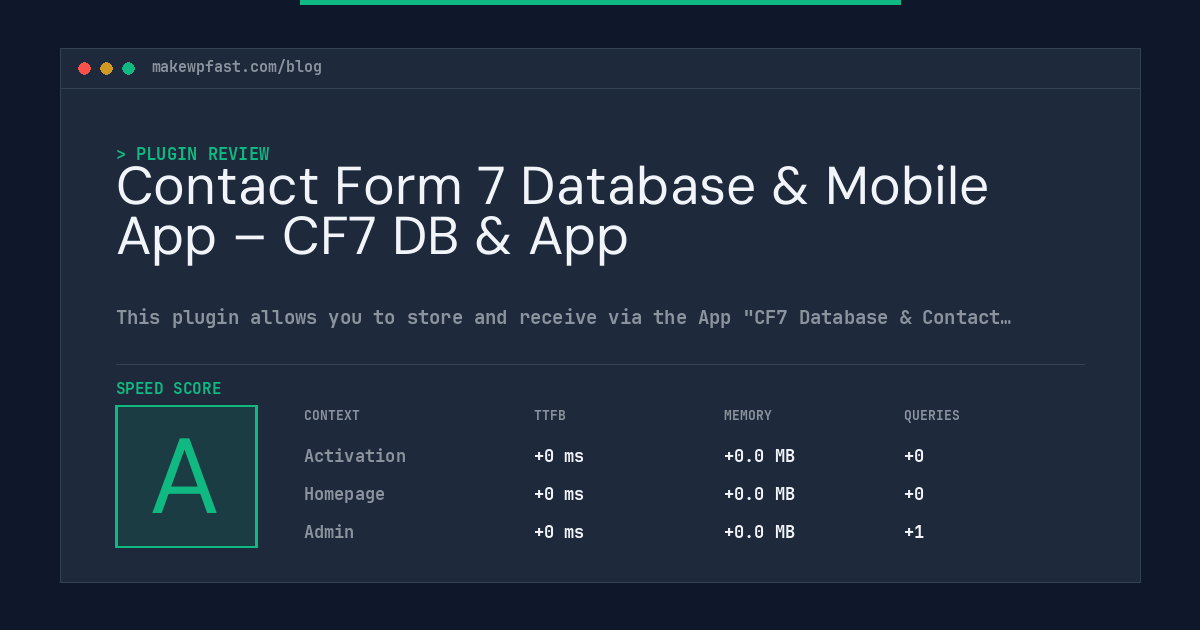Click the Activation TTFB value +0 ms

point(559,456)
